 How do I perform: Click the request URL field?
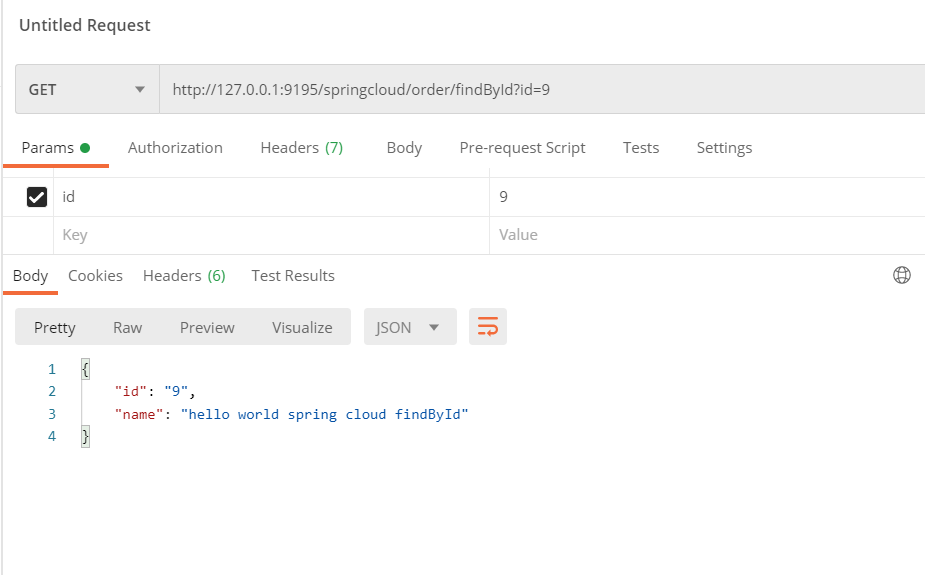click(x=542, y=90)
